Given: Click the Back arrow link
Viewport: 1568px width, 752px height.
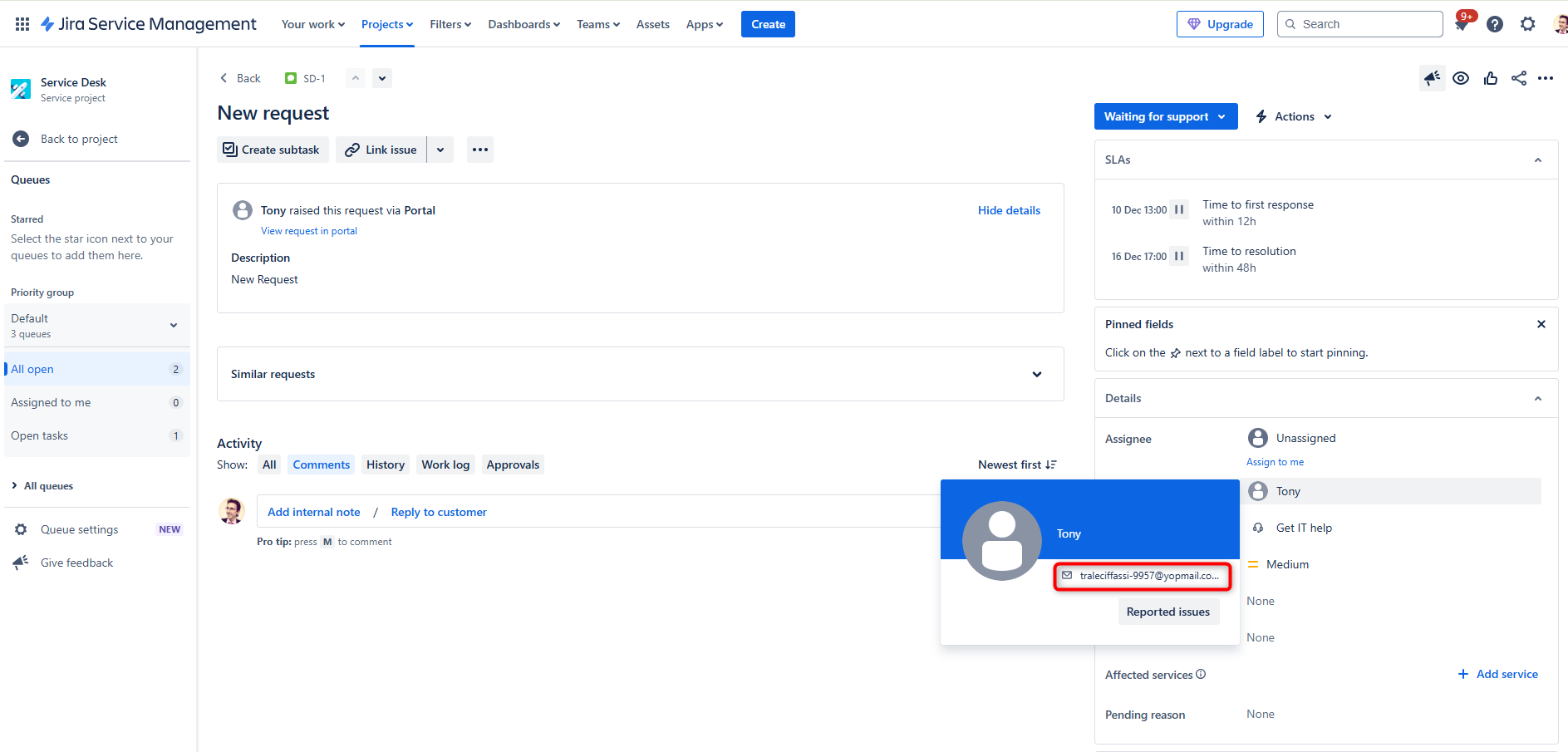Looking at the screenshot, I should pyautogui.click(x=240, y=78).
